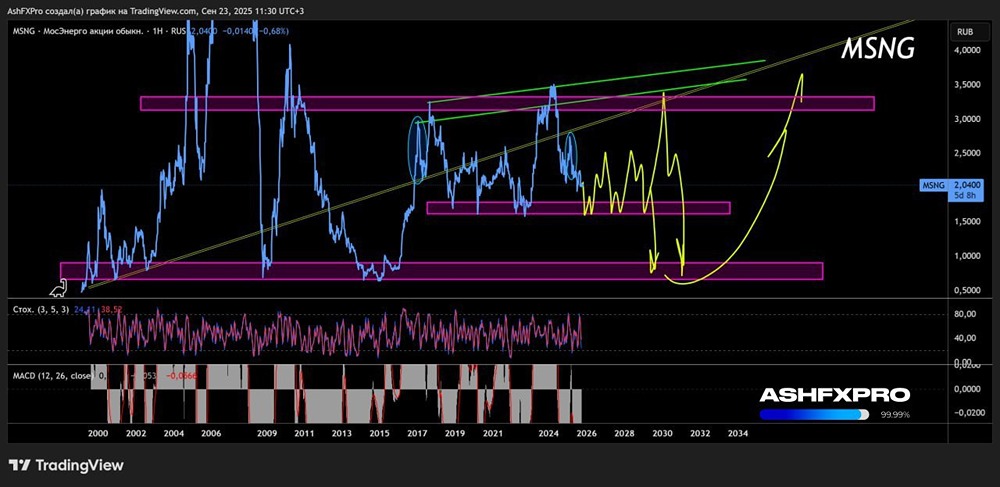This screenshot has width=1000, height=487.
Task: Click the 2006 label on time axis
Action: pos(210,433)
